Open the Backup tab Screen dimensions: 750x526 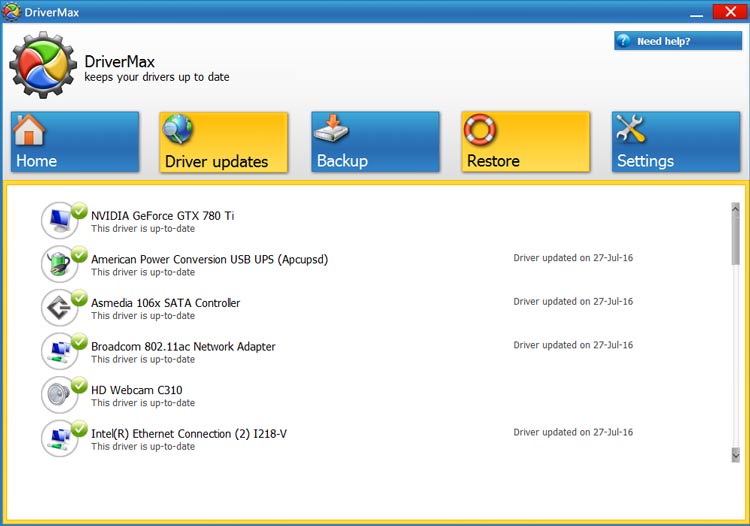point(375,142)
